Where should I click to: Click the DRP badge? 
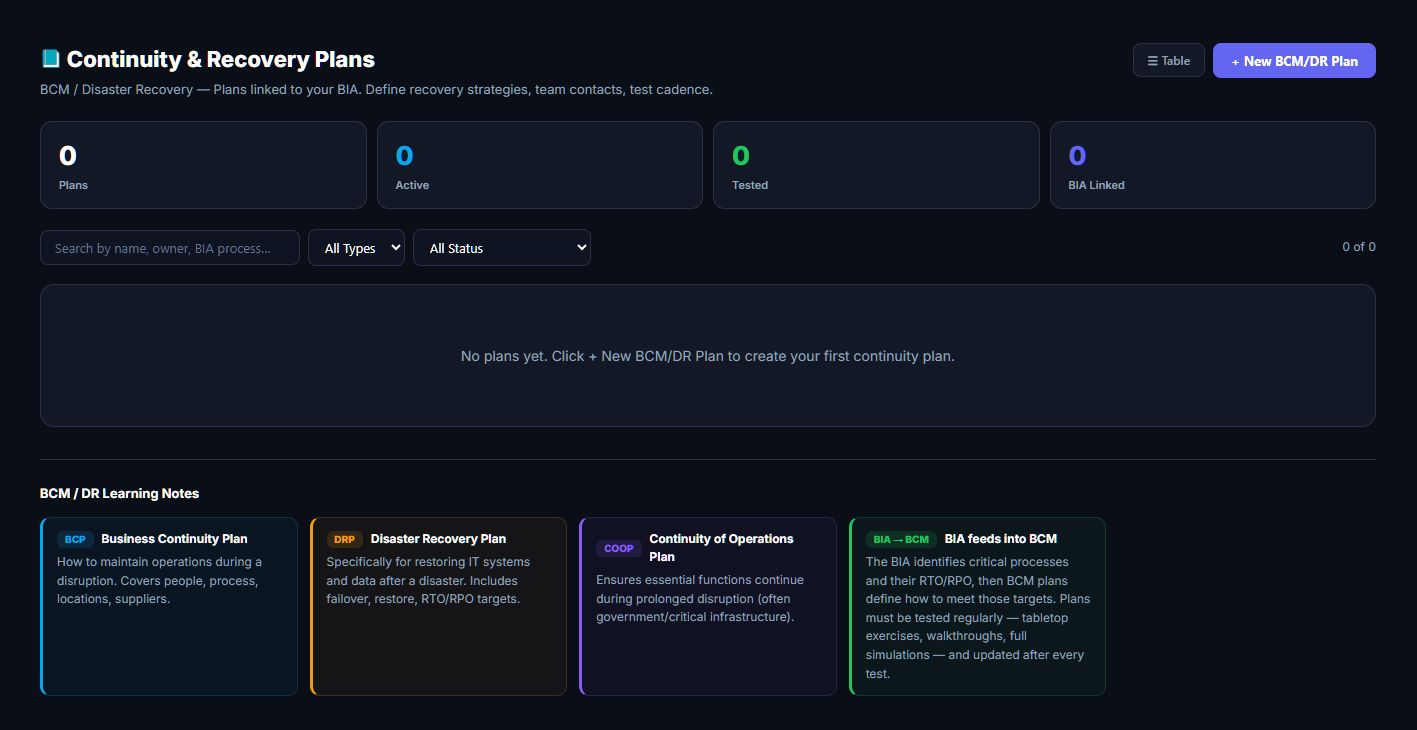pyautogui.click(x=344, y=539)
